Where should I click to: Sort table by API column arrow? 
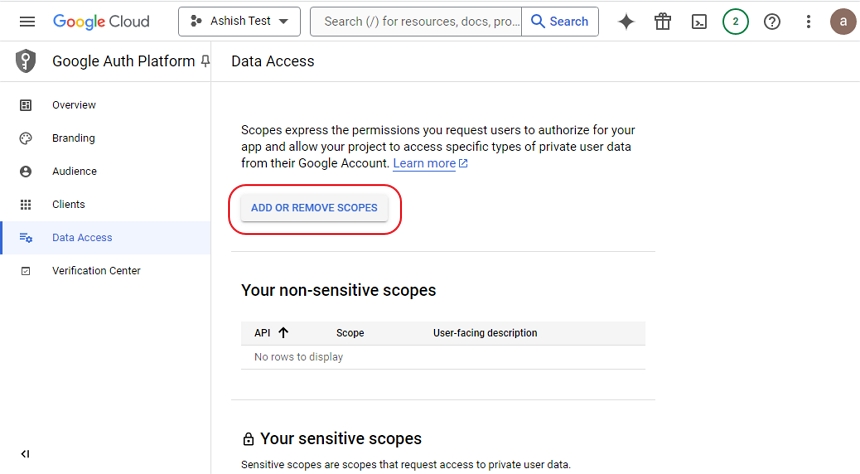tap(283, 332)
